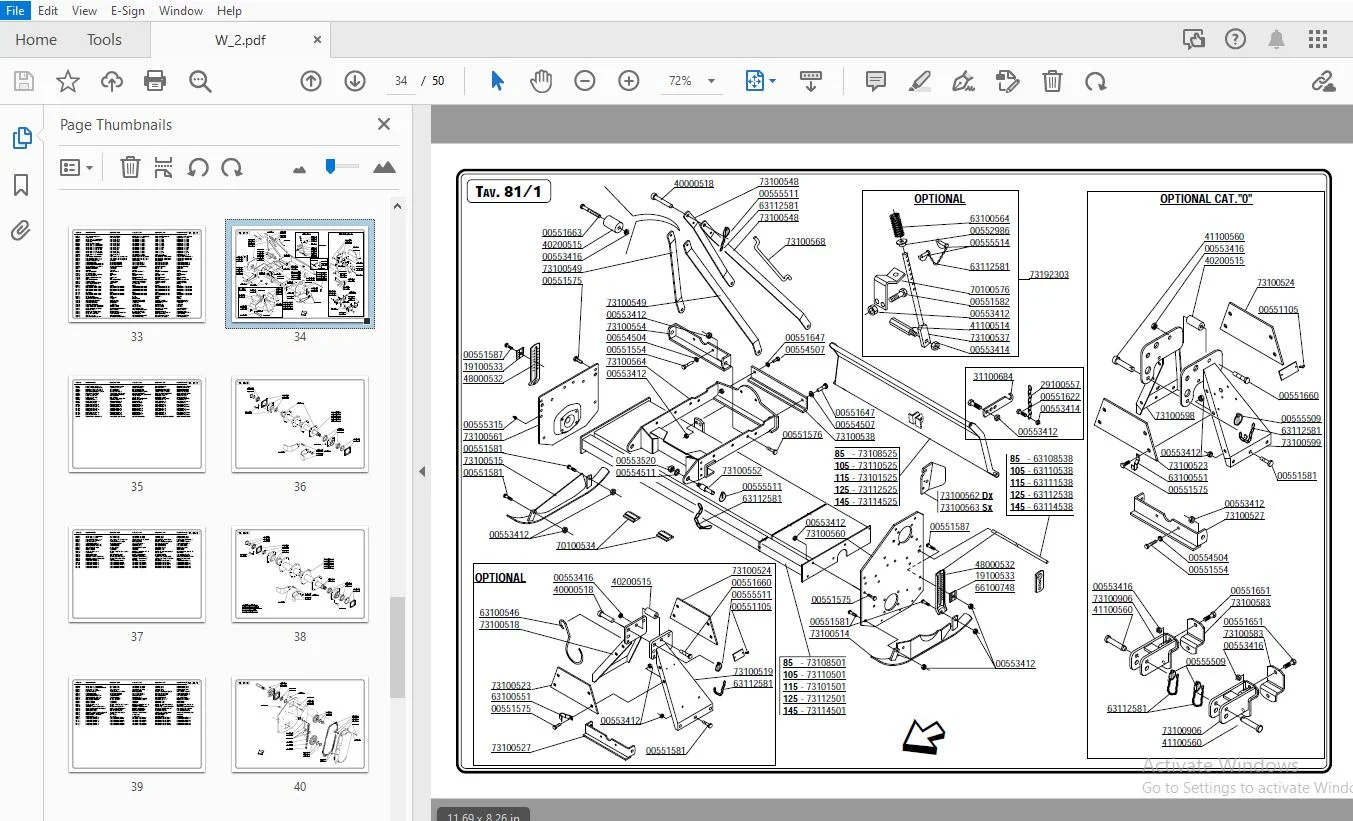Print the document
This screenshot has height=821, width=1353.
[x=155, y=81]
